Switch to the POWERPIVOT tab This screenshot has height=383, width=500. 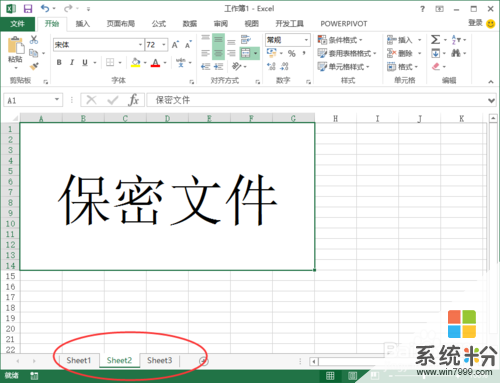[344, 24]
